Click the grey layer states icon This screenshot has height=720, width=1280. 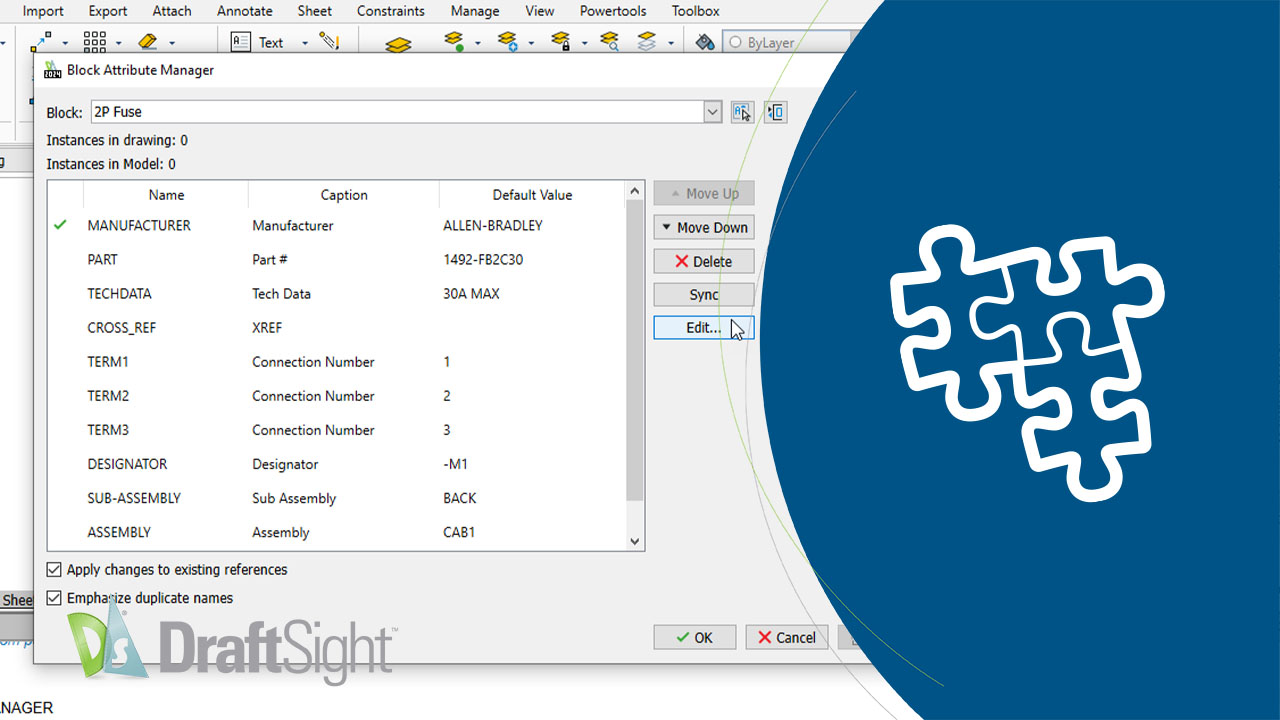[647, 42]
